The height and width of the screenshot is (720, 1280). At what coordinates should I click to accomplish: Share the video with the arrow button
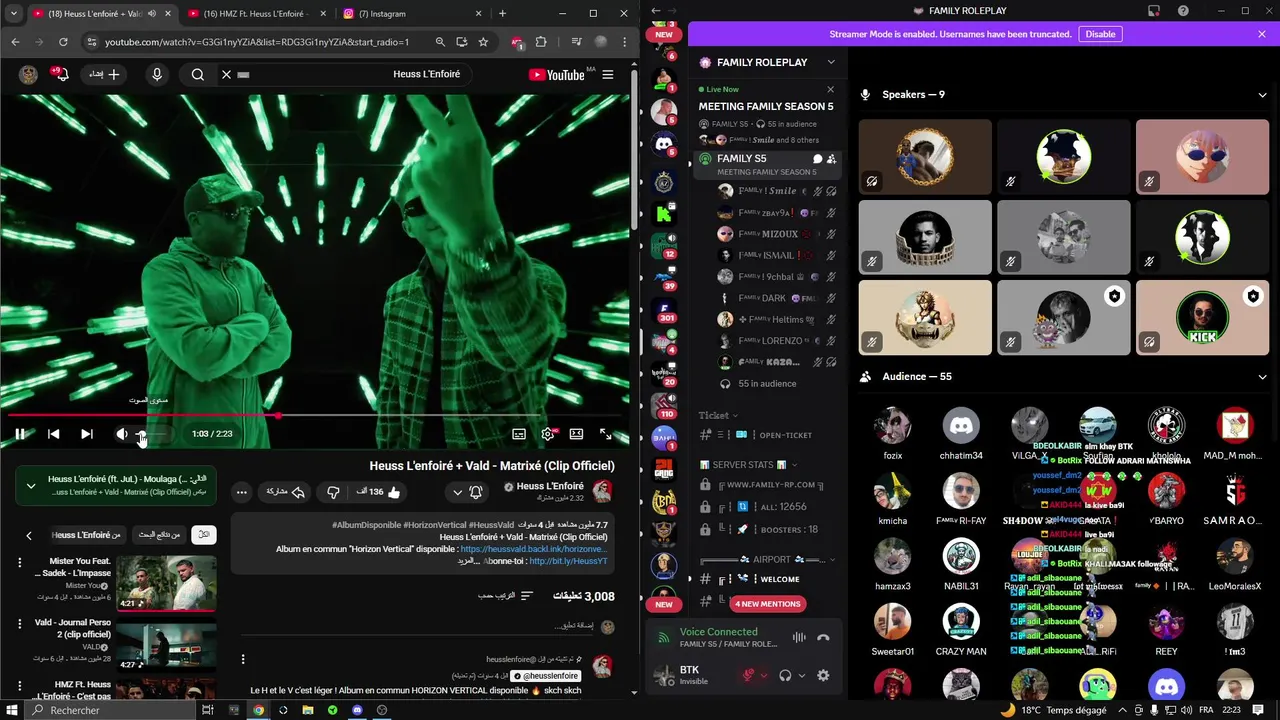pyautogui.click(x=285, y=492)
